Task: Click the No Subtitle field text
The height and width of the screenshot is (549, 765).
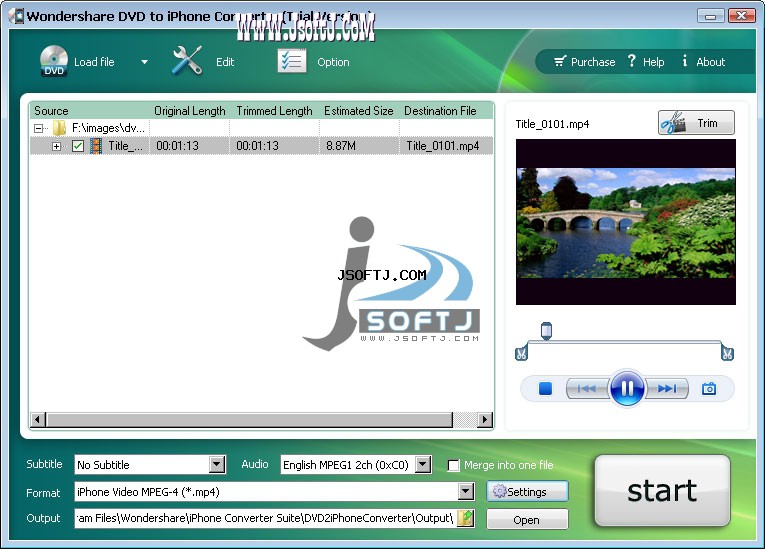Action: coord(103,465)
